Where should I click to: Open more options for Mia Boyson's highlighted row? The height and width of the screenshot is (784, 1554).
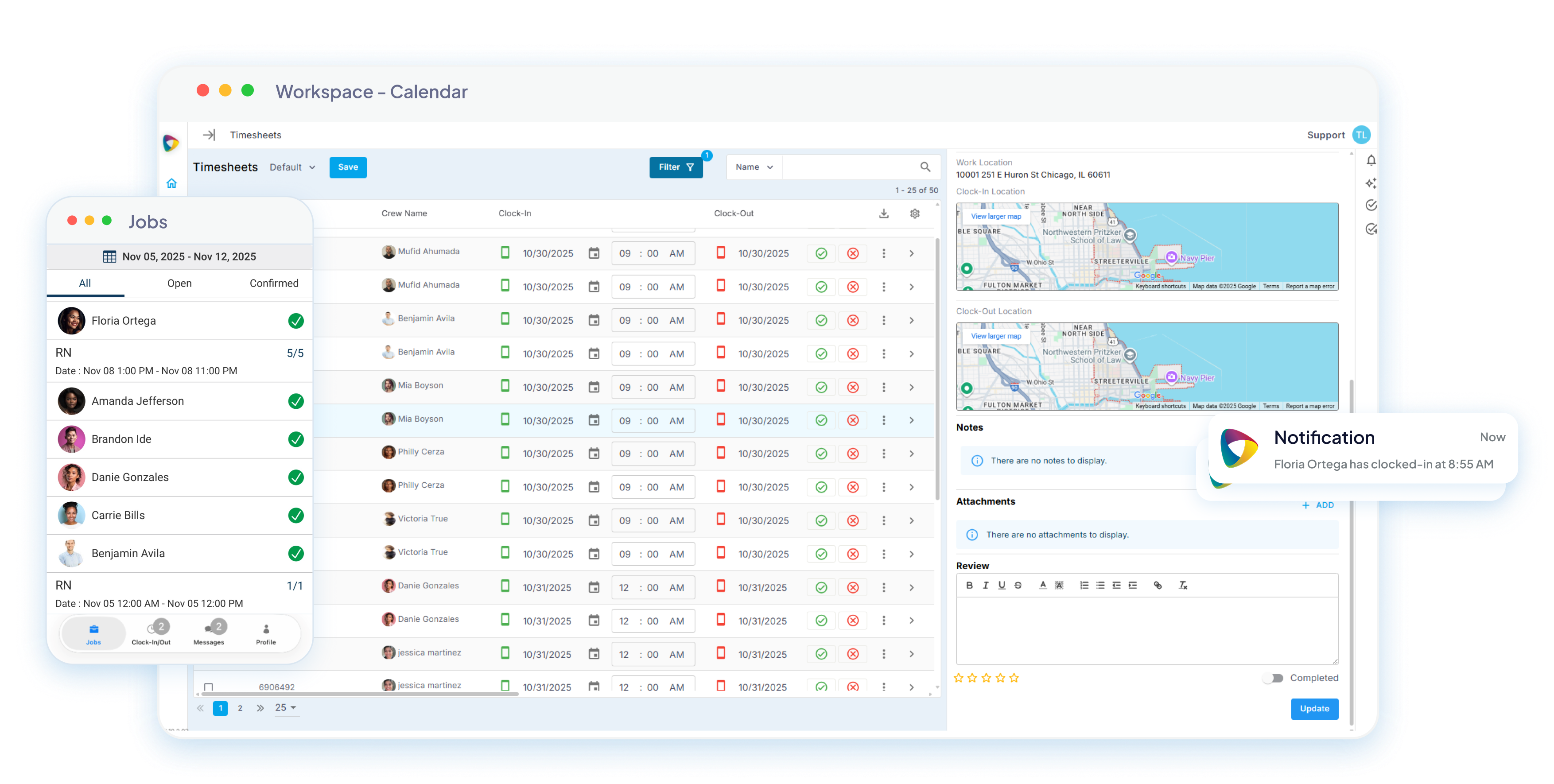[884, 420]
